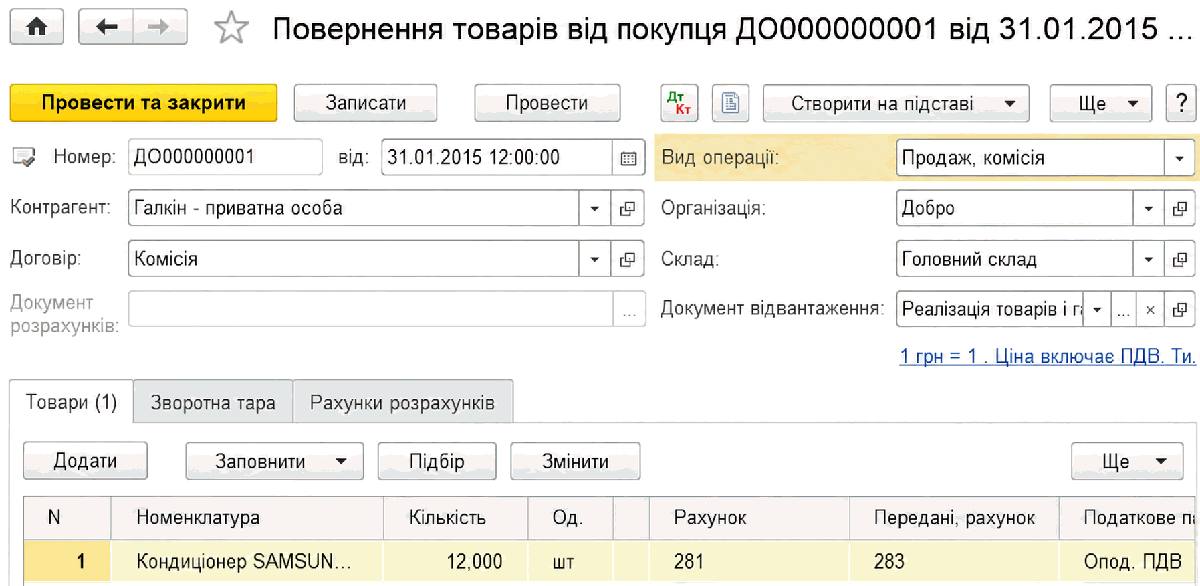Switch to Товари (1) tab
This screenshot has height=586, width=1200.
(71, 403)
